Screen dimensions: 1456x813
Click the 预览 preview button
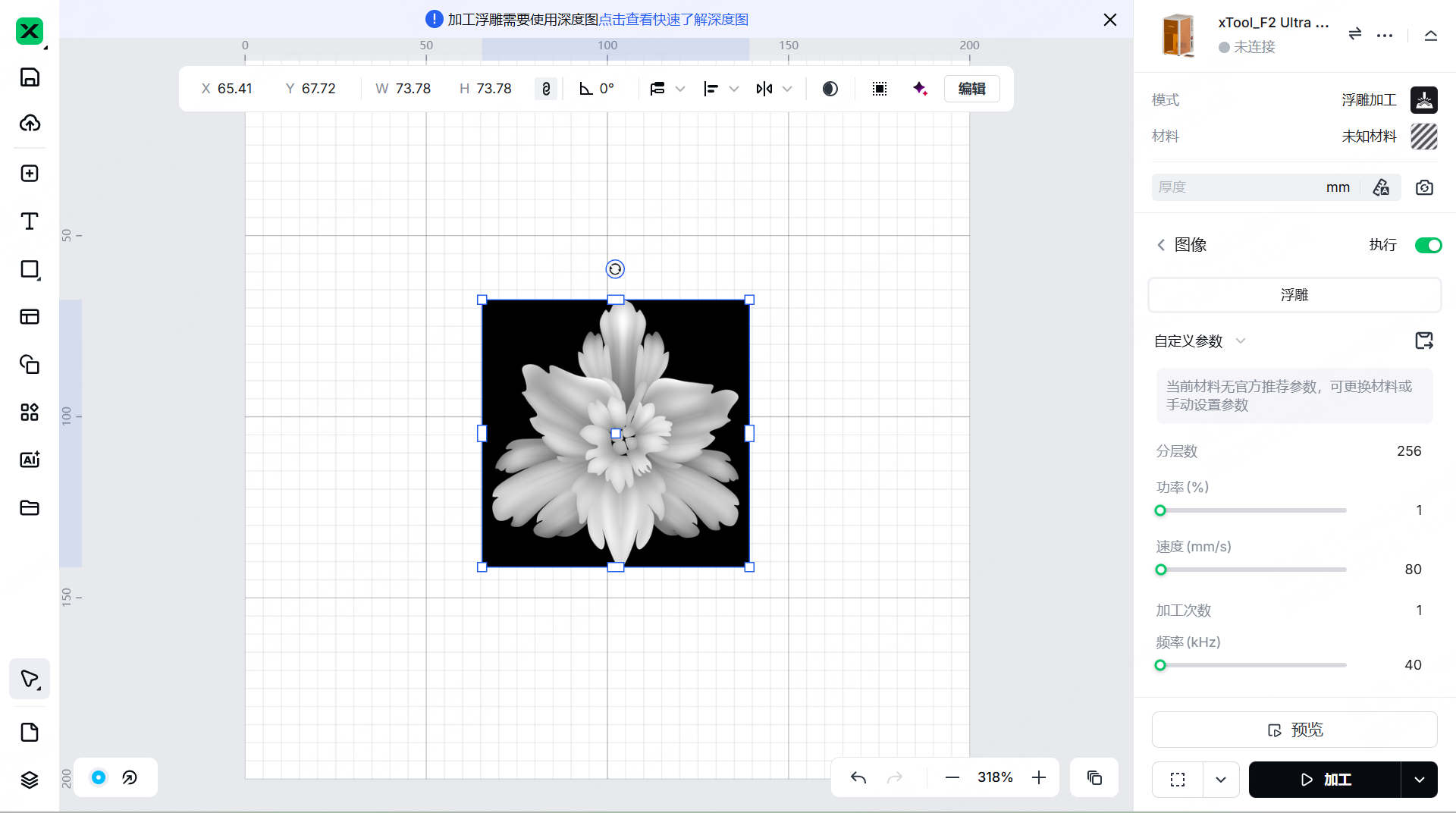tap(1294, 730)
